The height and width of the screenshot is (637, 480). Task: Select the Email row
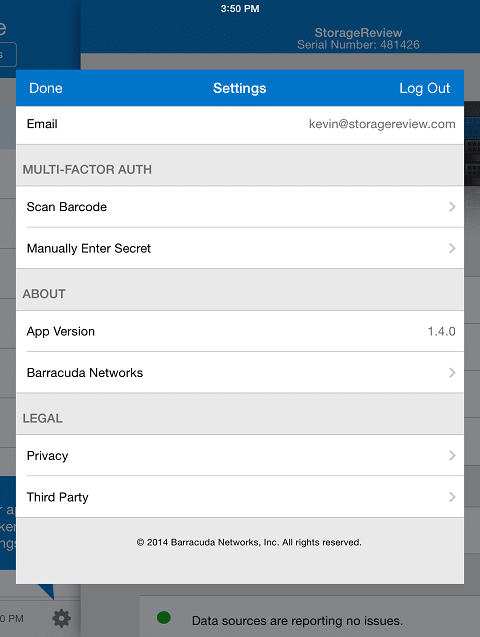click(240, 125)
